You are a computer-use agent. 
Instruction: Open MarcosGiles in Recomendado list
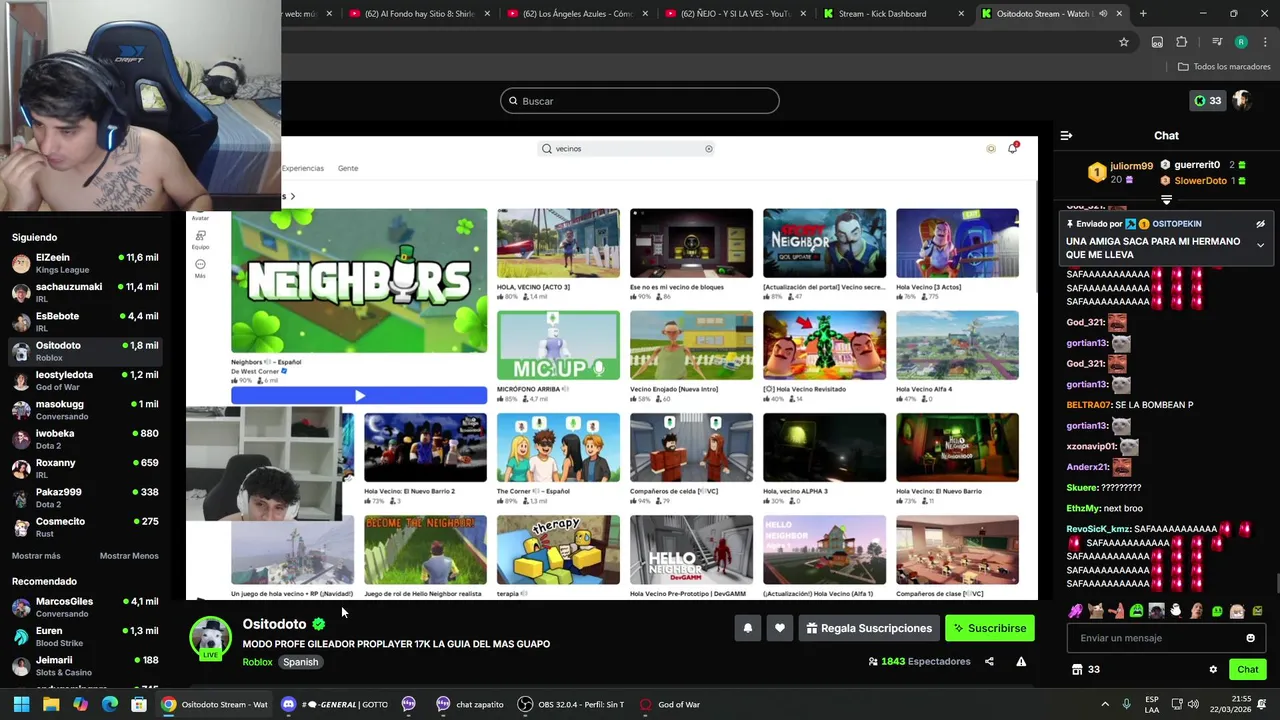(x=85, y=607)
